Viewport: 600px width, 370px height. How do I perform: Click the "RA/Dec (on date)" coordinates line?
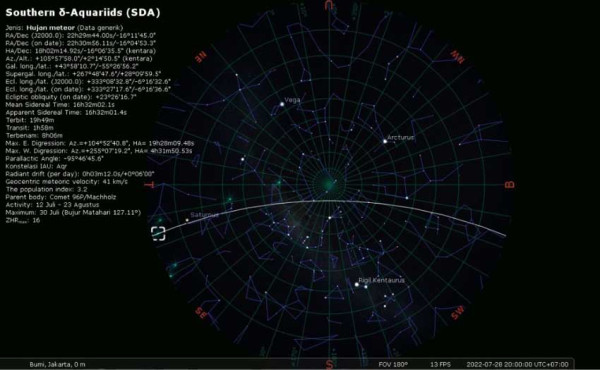point(81,43)
